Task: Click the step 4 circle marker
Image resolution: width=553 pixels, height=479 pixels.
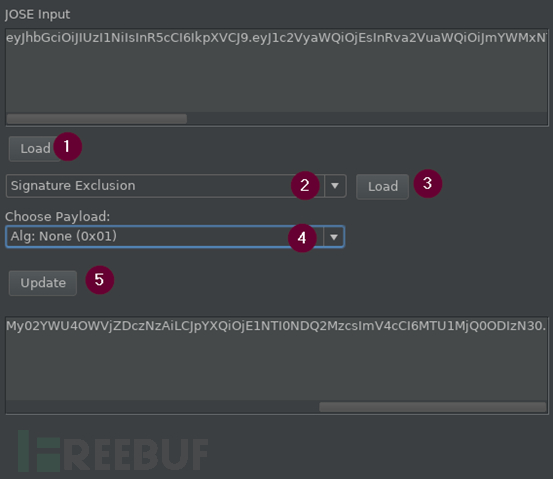Action: click(x=302, y=238)
